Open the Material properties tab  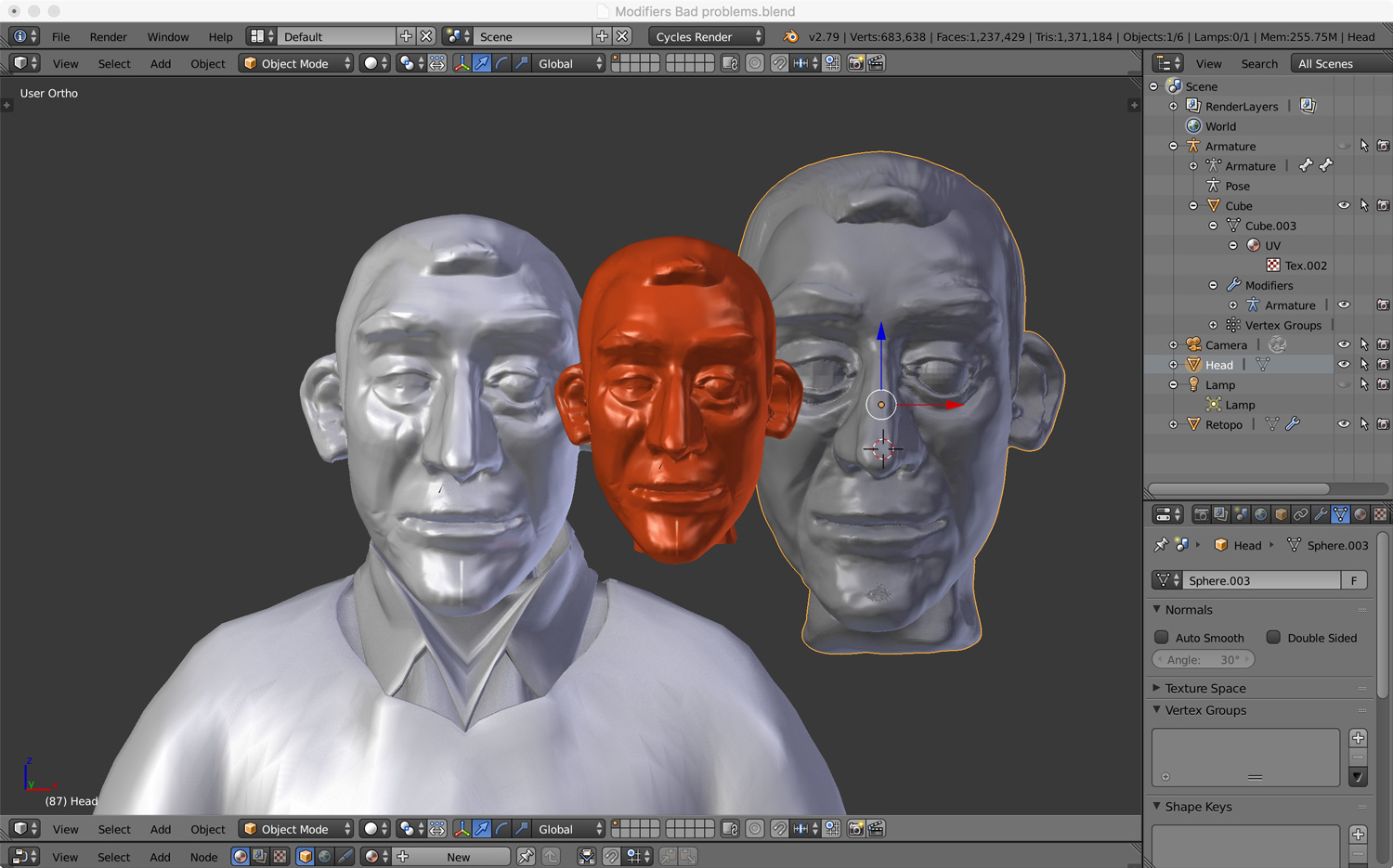coord(1360,514)
